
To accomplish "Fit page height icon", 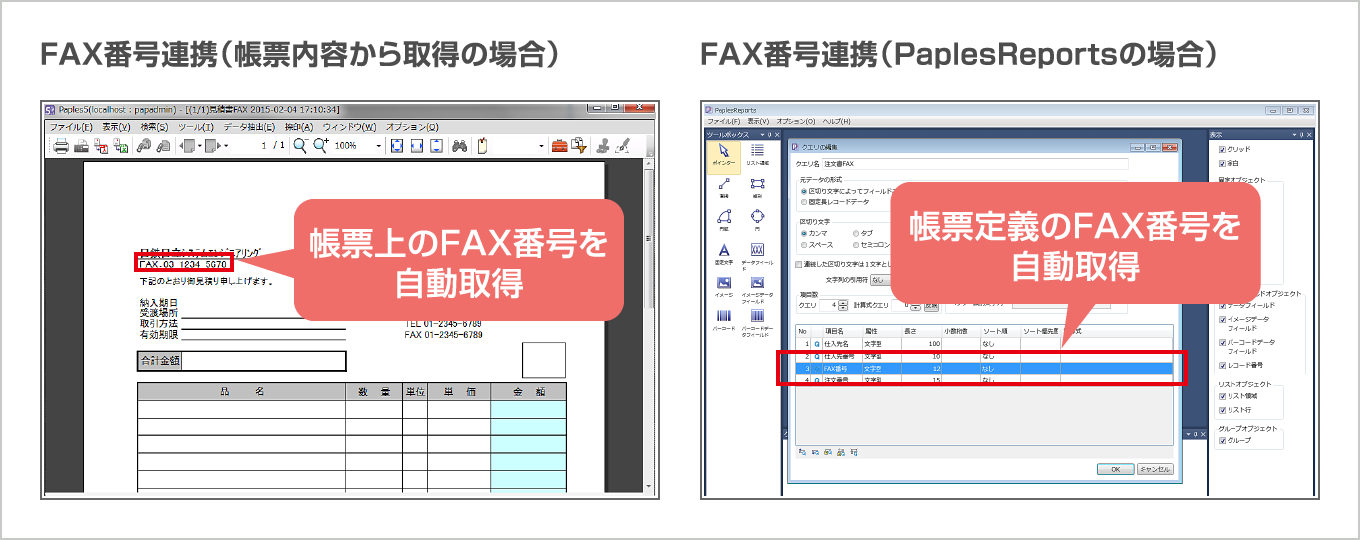I will click(x=437, y=146).
